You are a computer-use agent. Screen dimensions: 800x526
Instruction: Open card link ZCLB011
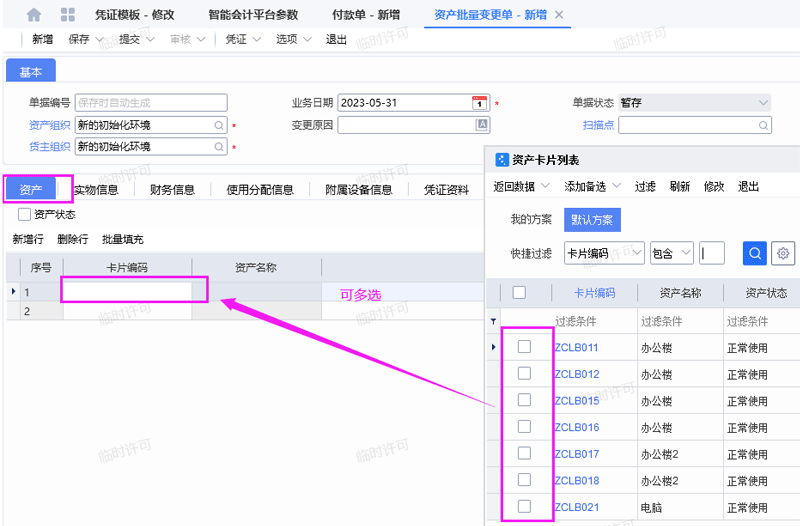577,347
